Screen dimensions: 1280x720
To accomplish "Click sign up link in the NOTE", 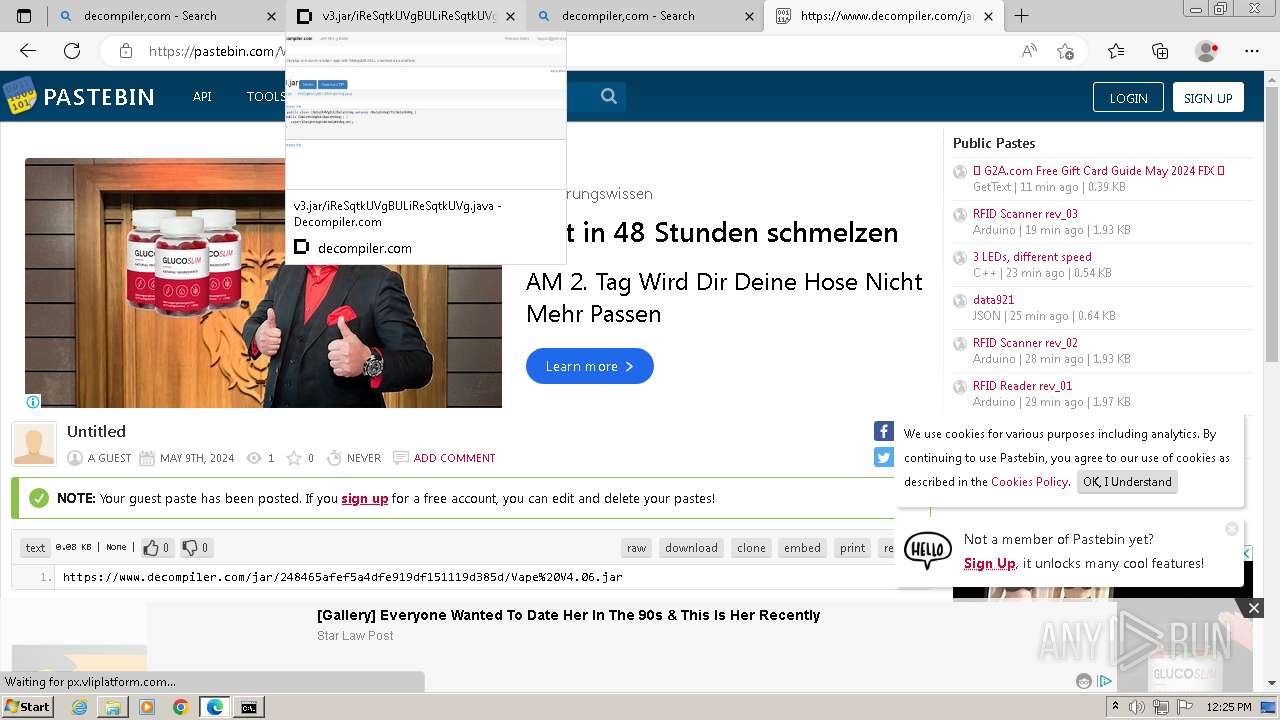I will 365,498.
